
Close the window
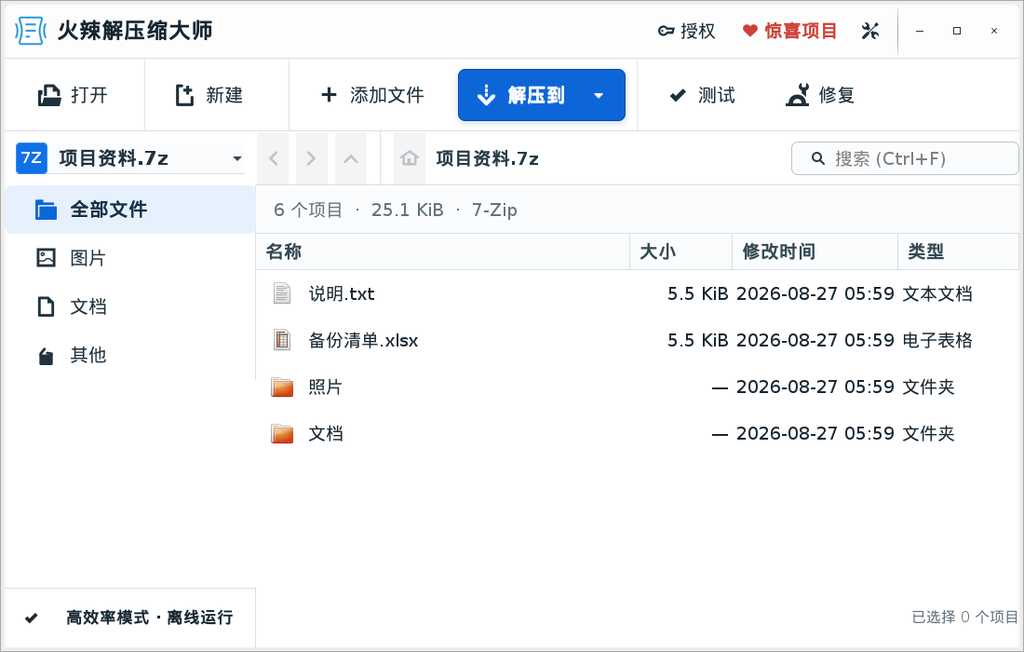click(994, 31)
